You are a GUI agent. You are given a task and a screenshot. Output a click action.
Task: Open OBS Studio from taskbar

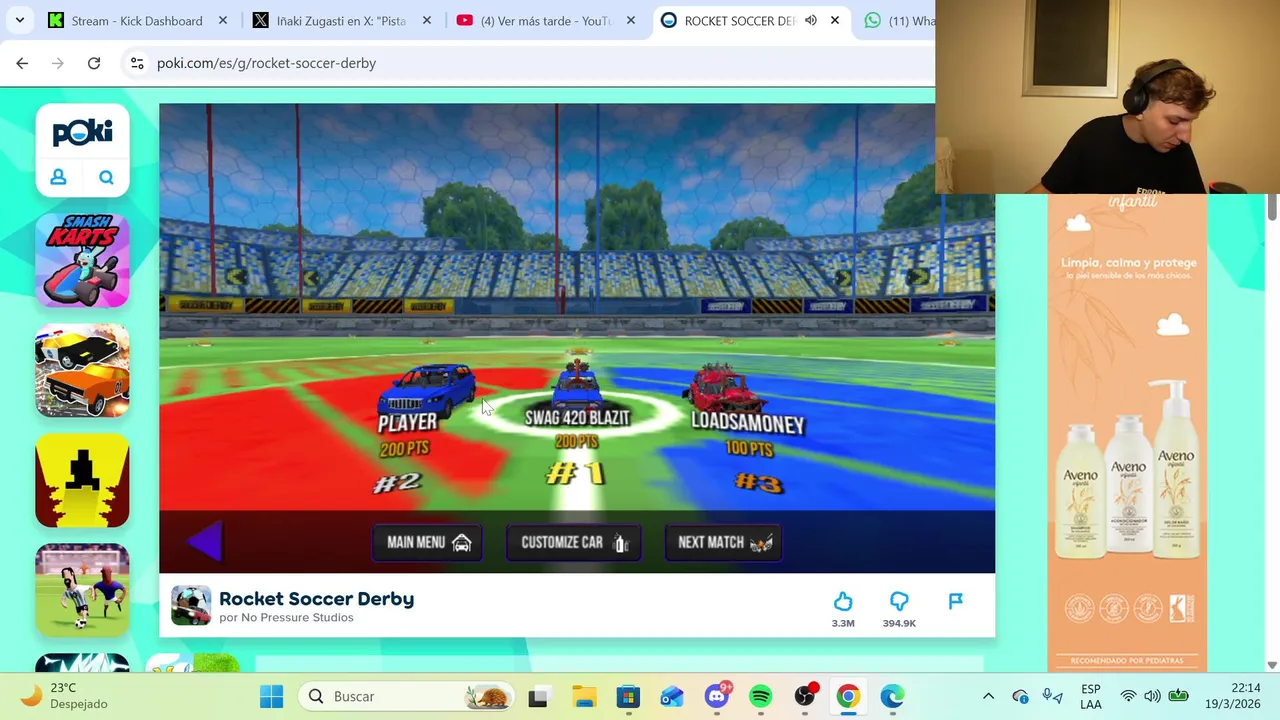[x=805, y=696]
